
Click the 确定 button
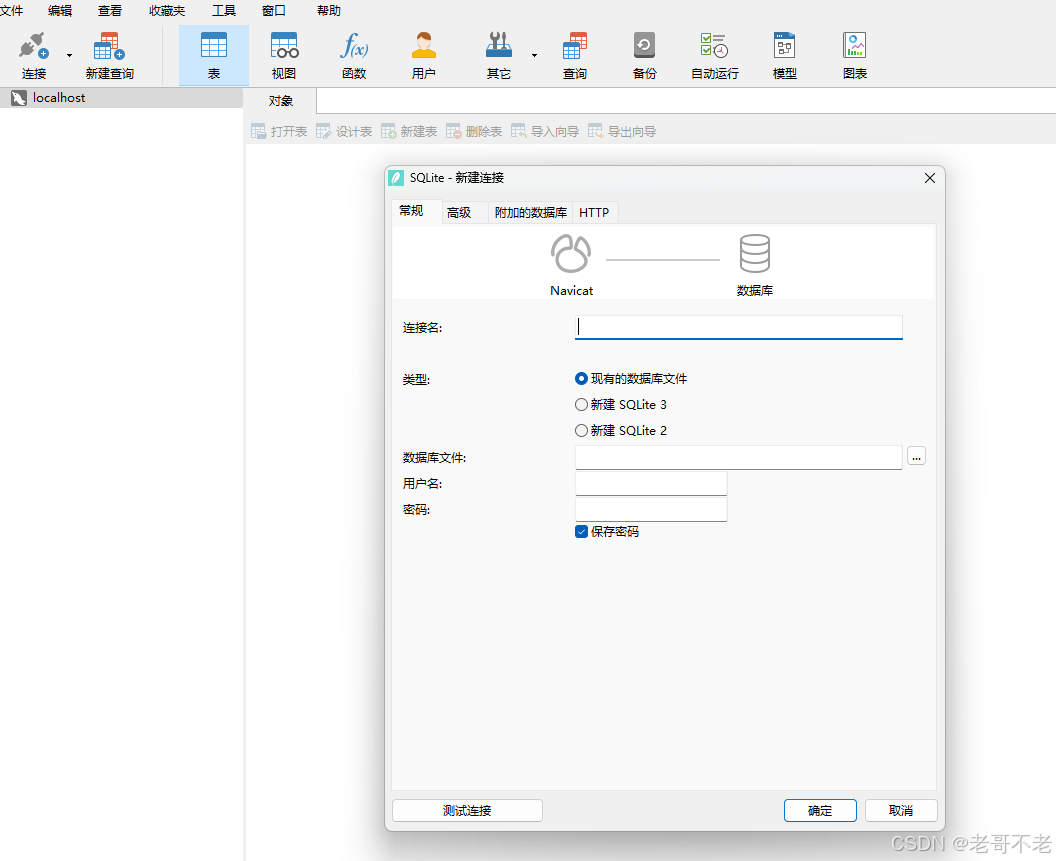coord(820,810)
